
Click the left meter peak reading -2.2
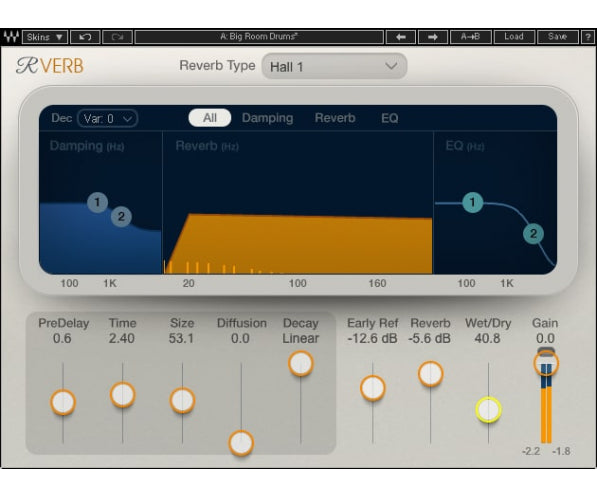point(531,451)
